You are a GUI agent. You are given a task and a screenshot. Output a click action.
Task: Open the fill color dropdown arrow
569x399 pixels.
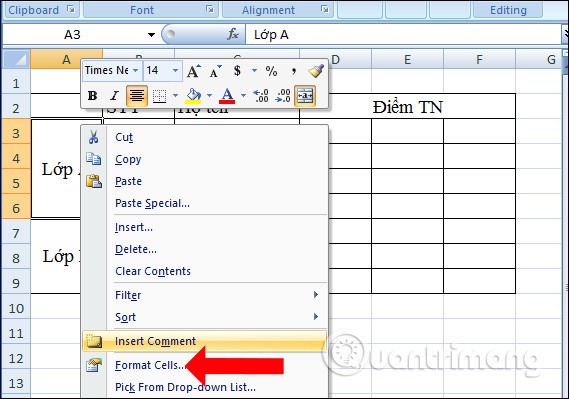[x=209, y=96]
